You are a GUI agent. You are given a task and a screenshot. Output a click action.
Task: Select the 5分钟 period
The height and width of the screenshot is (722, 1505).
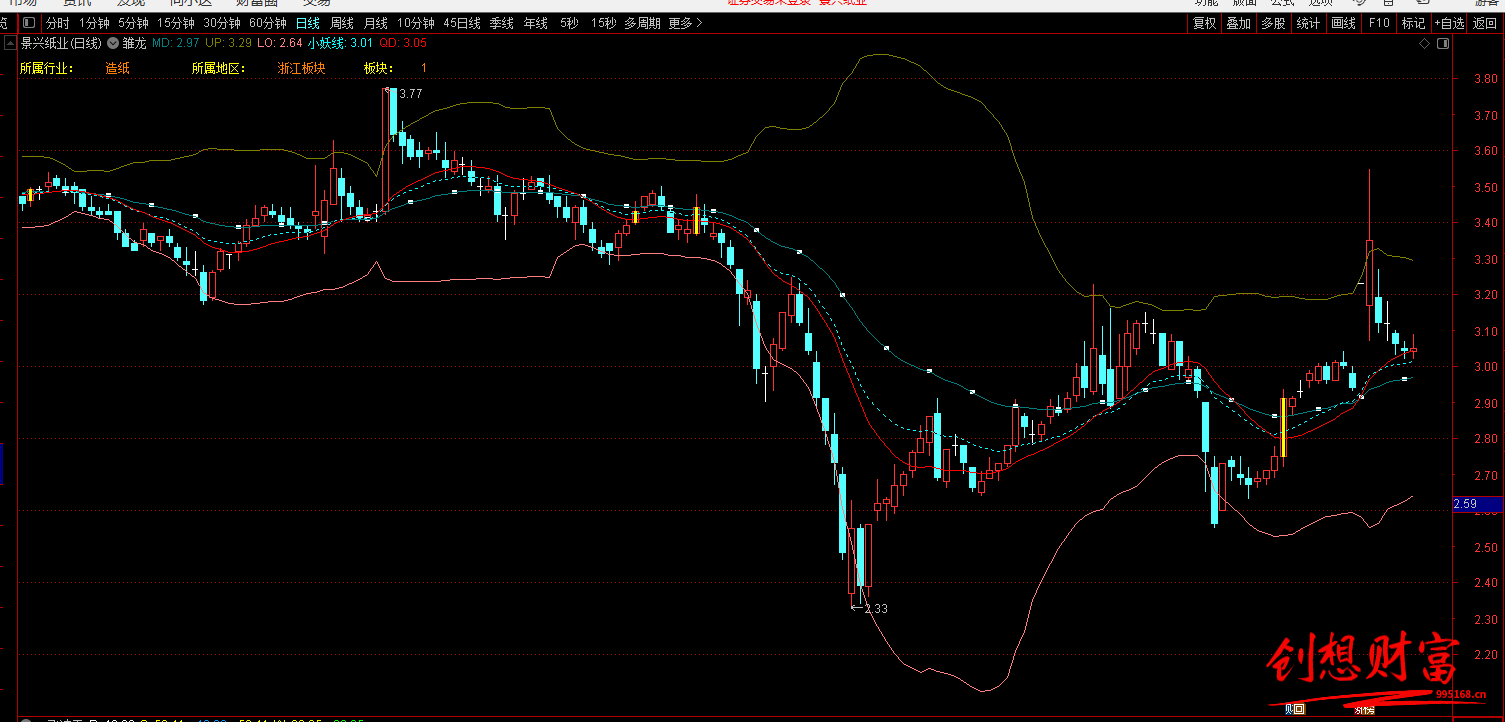coord(133,23)
